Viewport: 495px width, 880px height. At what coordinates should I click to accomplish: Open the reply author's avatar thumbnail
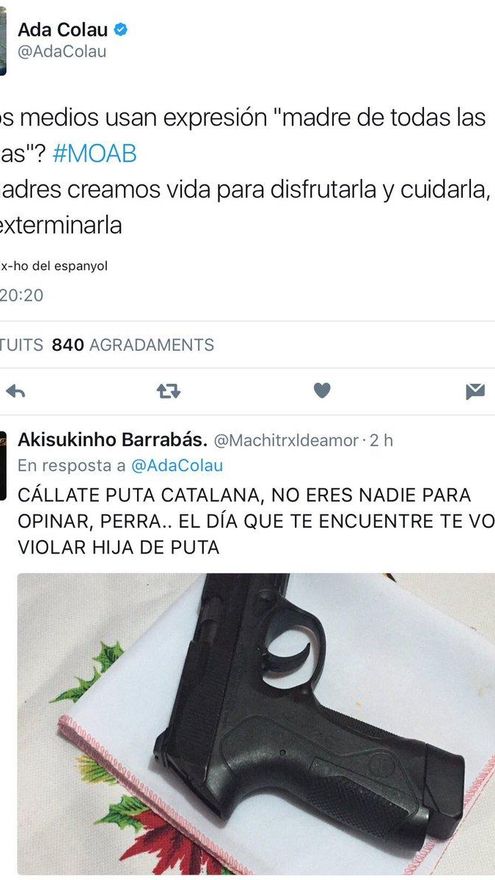[3, 465]
